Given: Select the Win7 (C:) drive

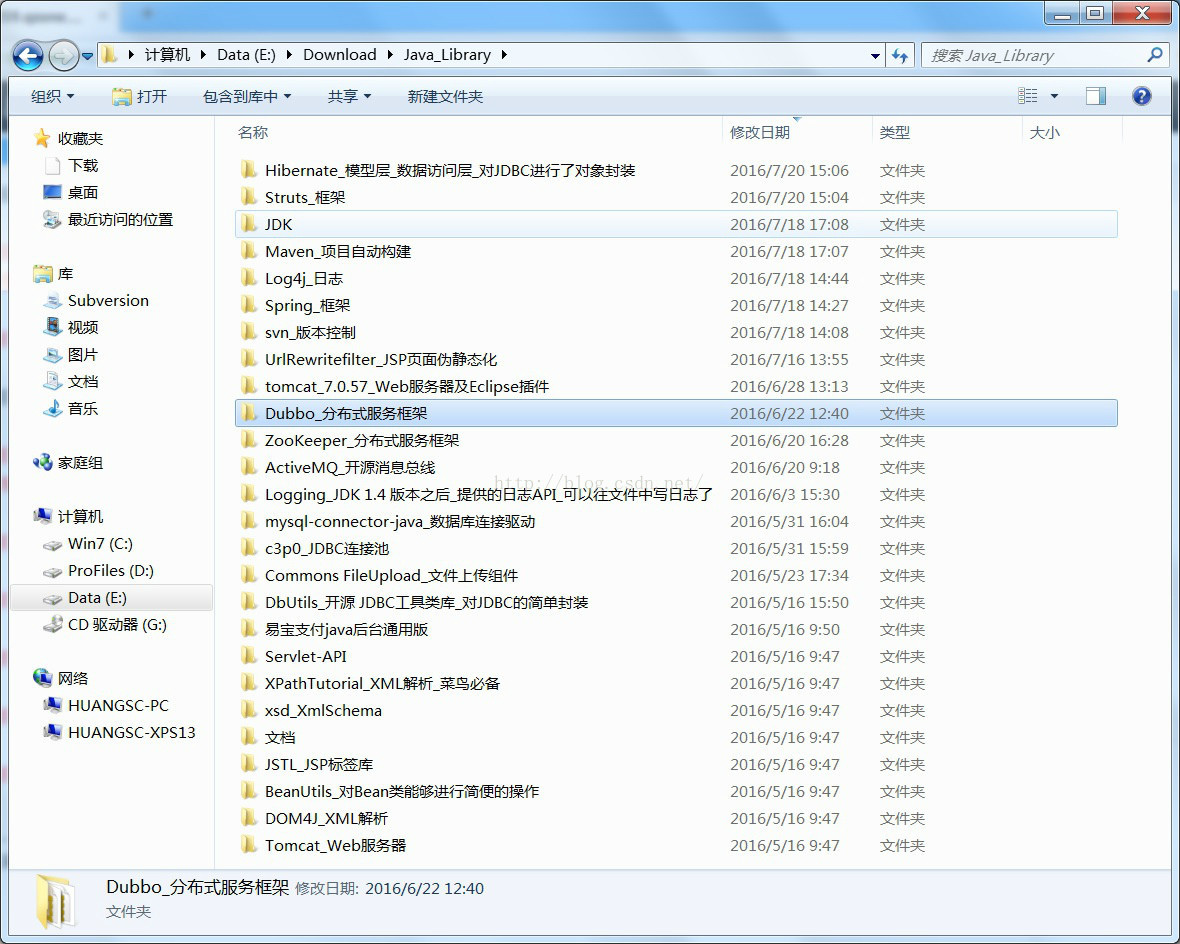Looking at the screenshot, I should tap(100, 544).
